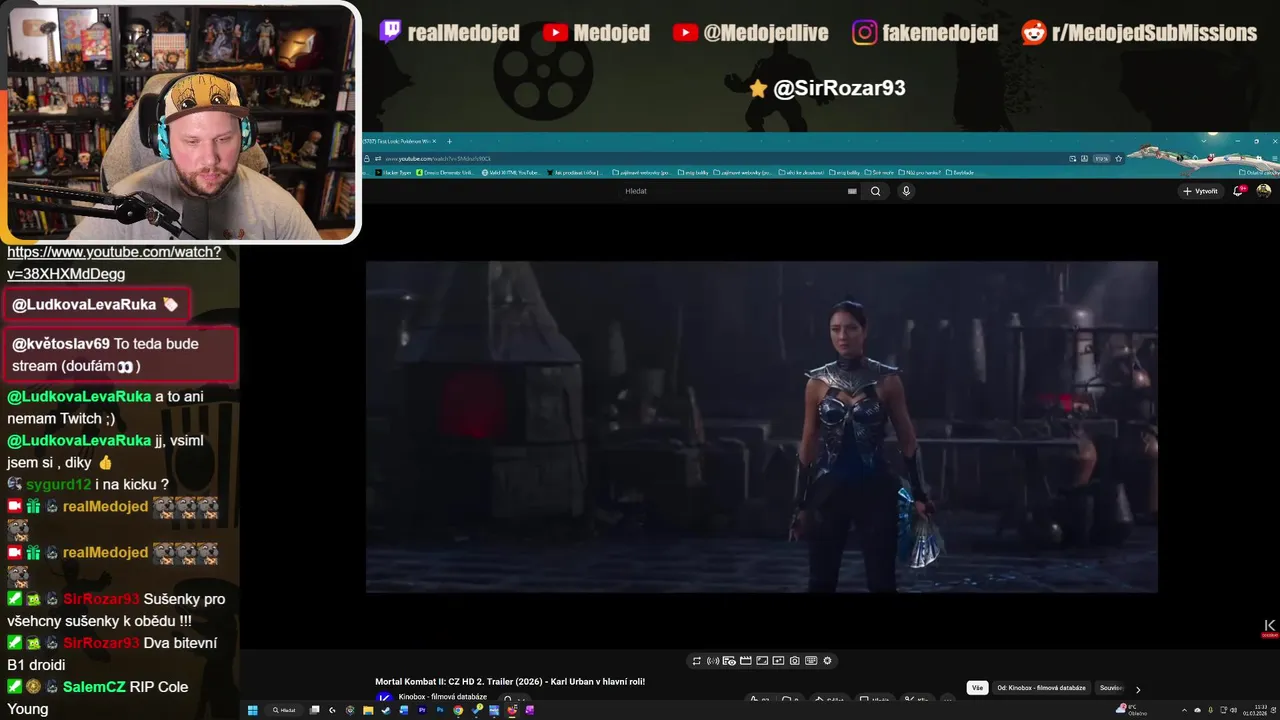Viewport: 1280px width, 720px height.
Task: Click the Kinobox channel avatar
Action: (x=384, y=698)
